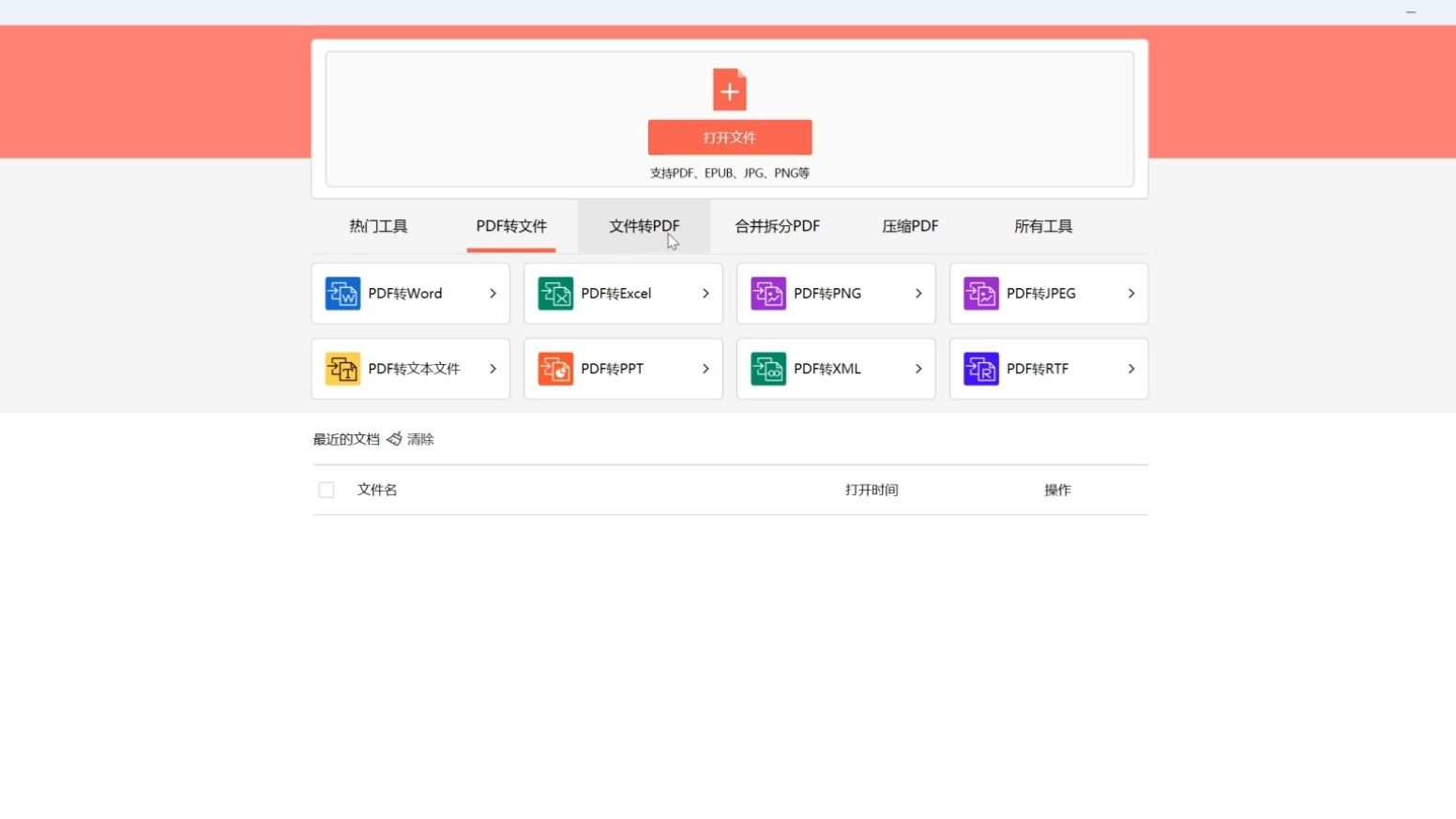Screen dimensions: 1456x819
Task: Expand the PDF转文本文件 chevron arrow
Action: [493, 369]
